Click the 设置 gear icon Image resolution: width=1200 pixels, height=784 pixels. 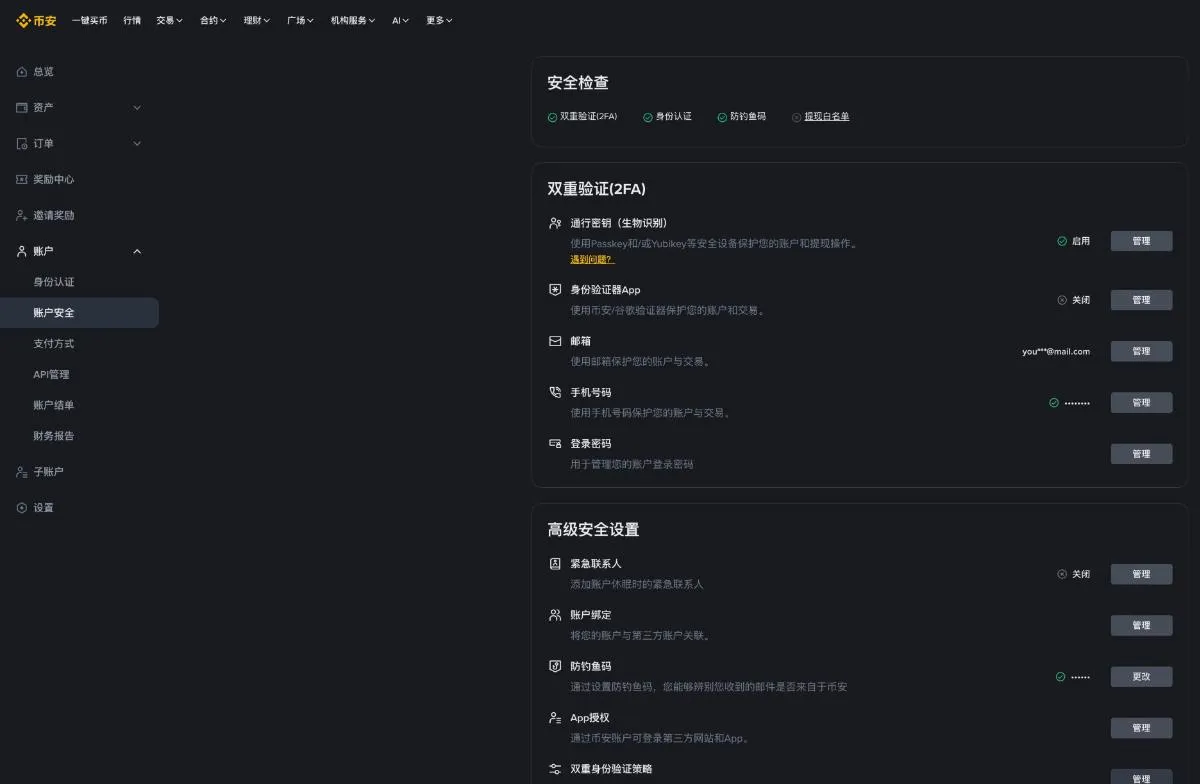click(x=22, y=507)
